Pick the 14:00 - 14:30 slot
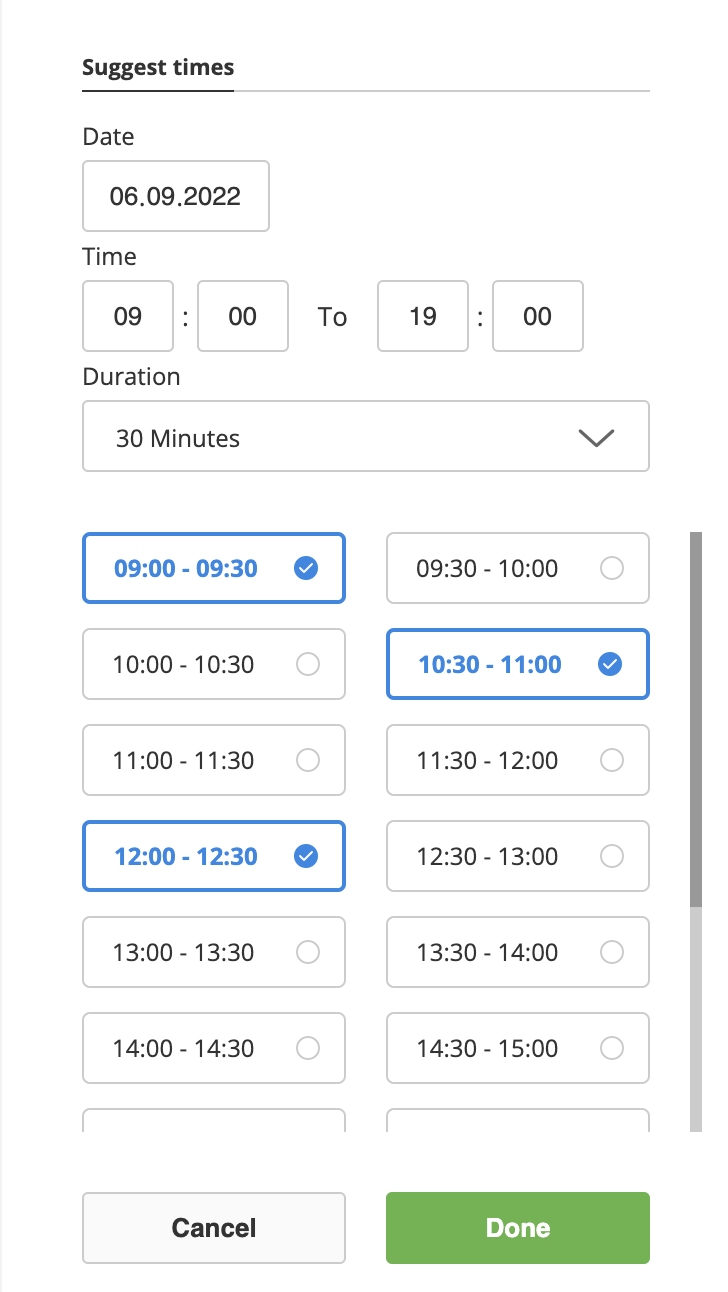 point(213,1048)
